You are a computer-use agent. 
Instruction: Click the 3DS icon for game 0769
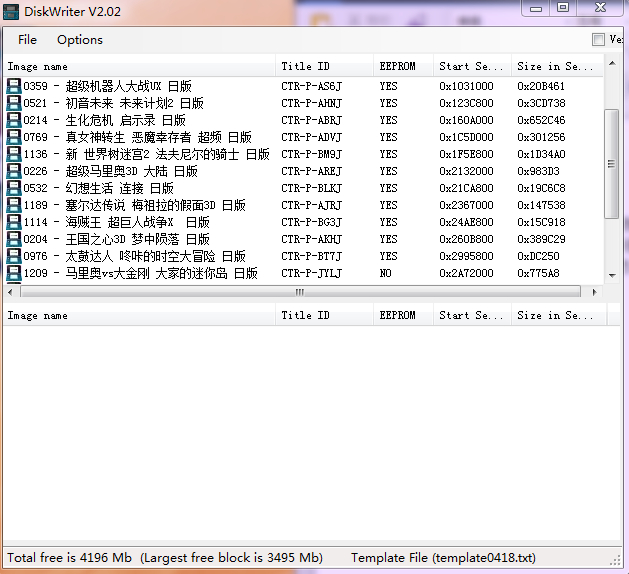click(14, 137)
